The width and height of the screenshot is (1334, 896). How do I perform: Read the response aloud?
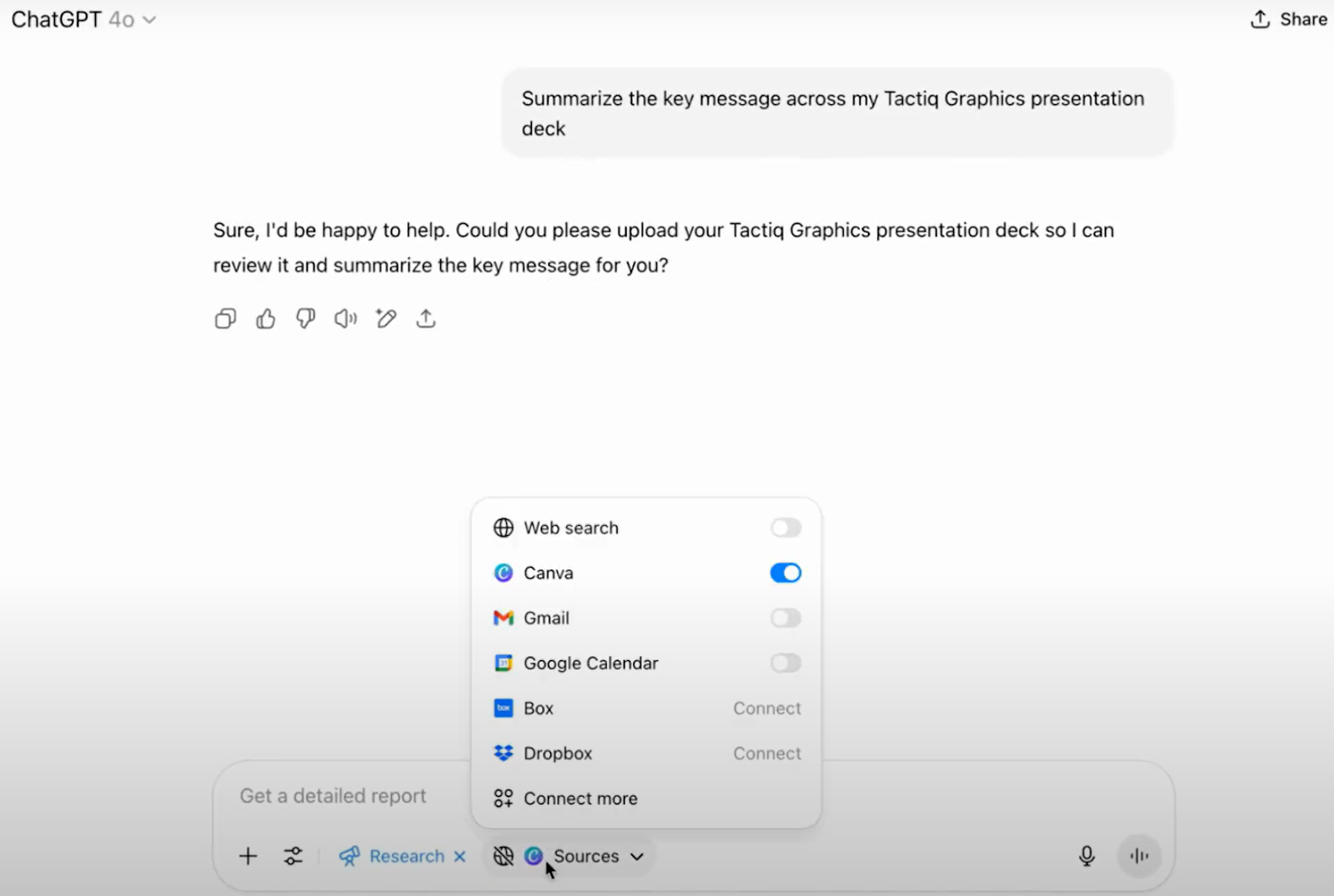[345, 318]
